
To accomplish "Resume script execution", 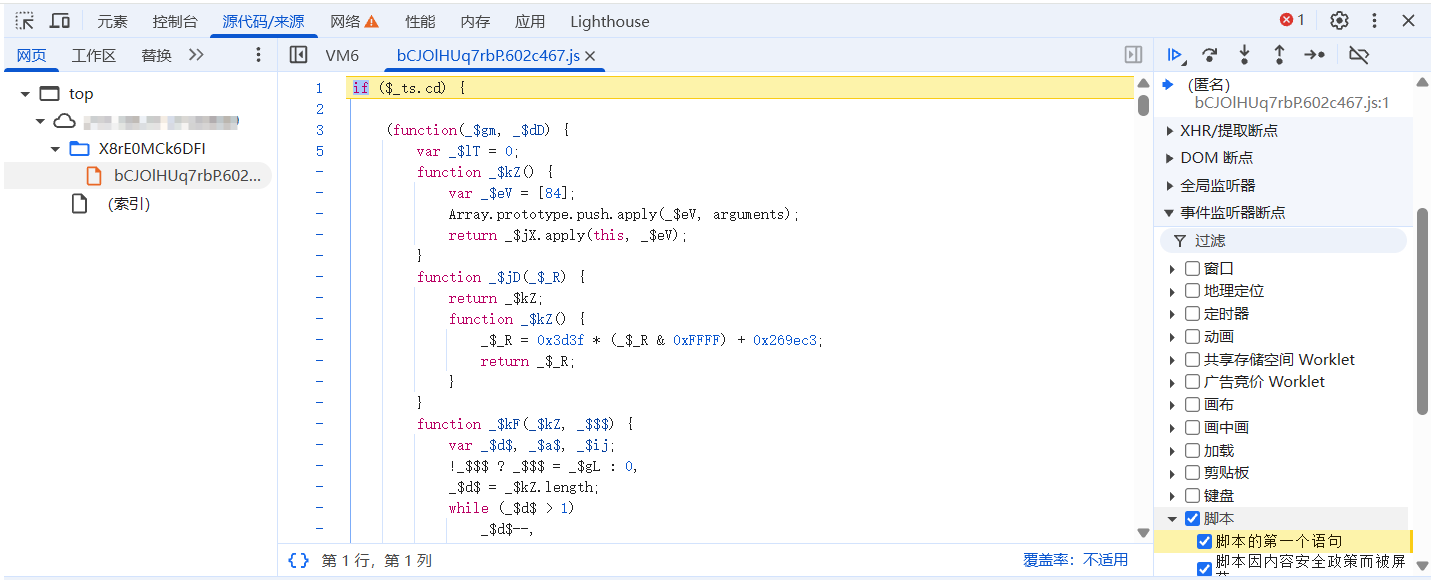I will click(1176, 55).
